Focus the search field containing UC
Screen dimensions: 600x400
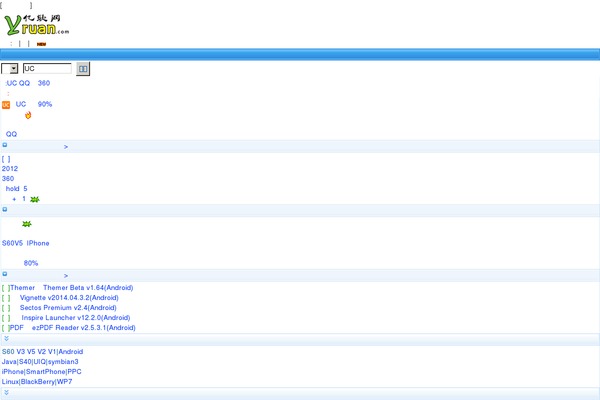tap(47, 69)
